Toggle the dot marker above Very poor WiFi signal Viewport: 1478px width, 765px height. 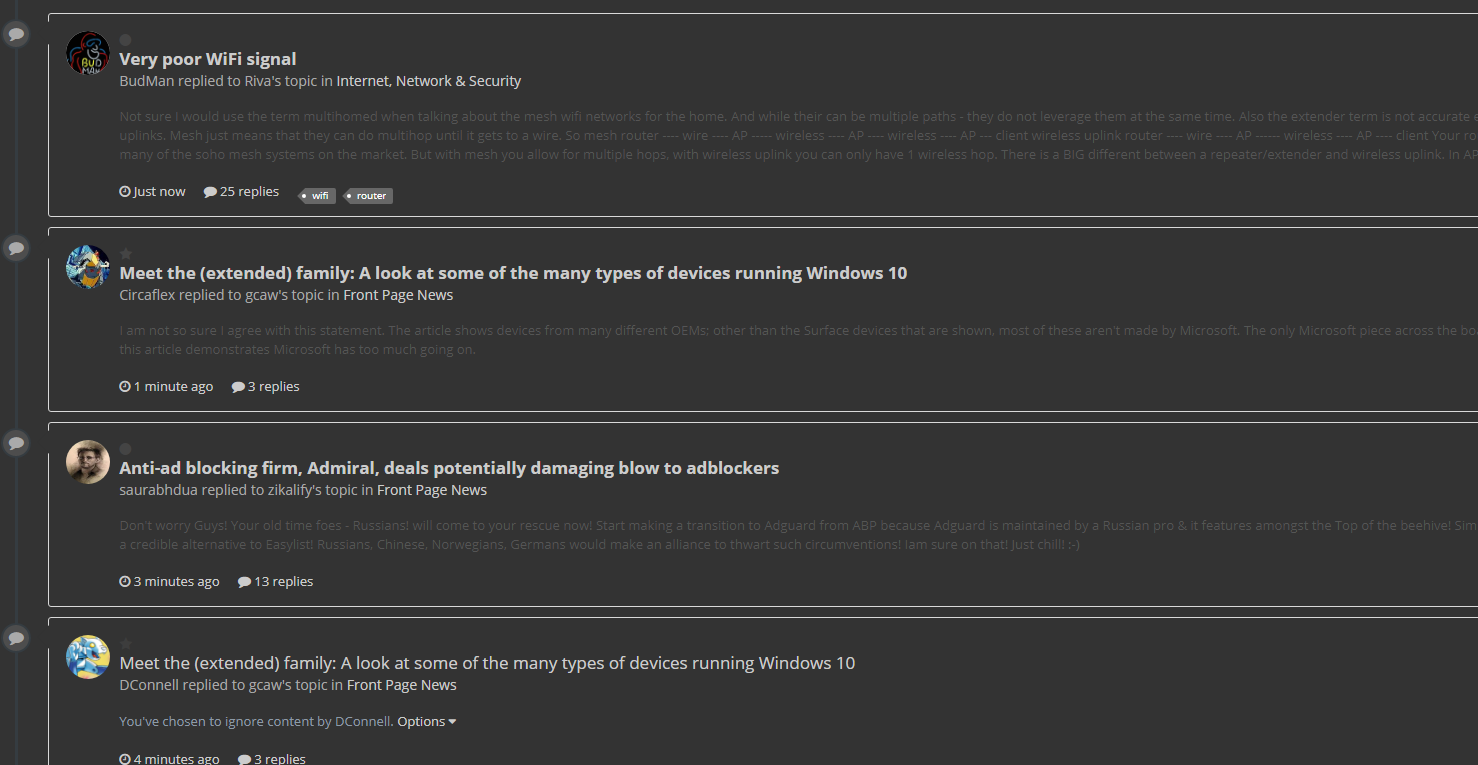126,40
